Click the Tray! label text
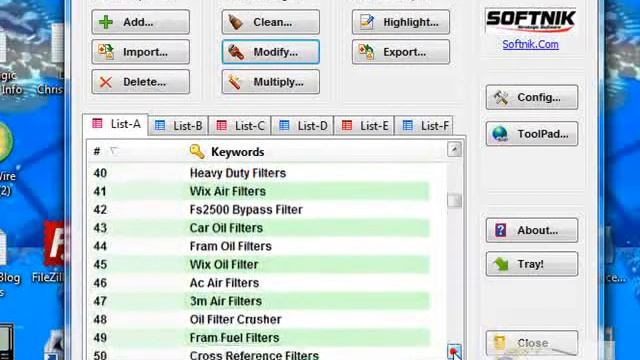This screenshot has height=360, width=640. pos(531,264)
